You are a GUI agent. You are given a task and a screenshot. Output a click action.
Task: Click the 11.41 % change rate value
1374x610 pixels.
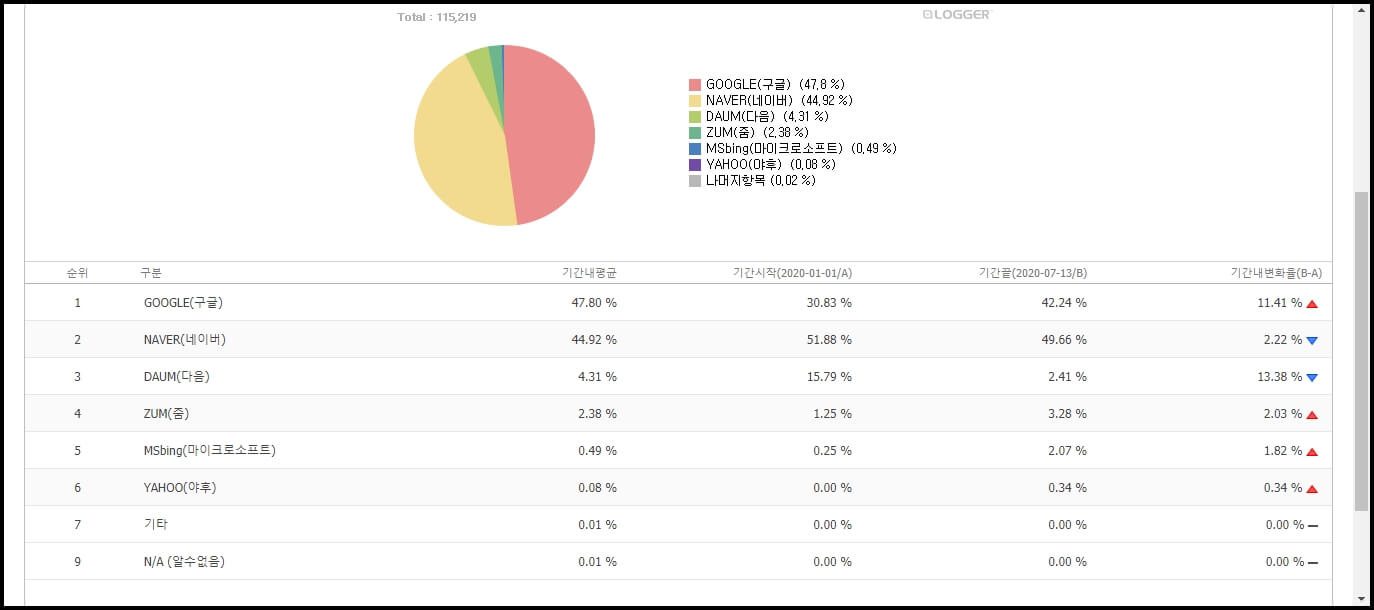tap(1280, 302)
